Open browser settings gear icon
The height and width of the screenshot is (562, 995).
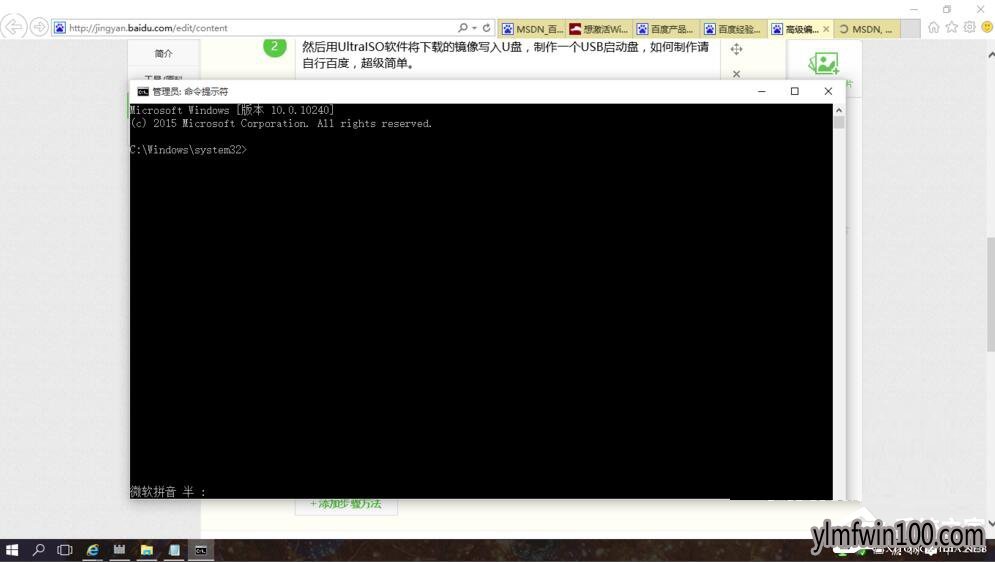point(969,27)
